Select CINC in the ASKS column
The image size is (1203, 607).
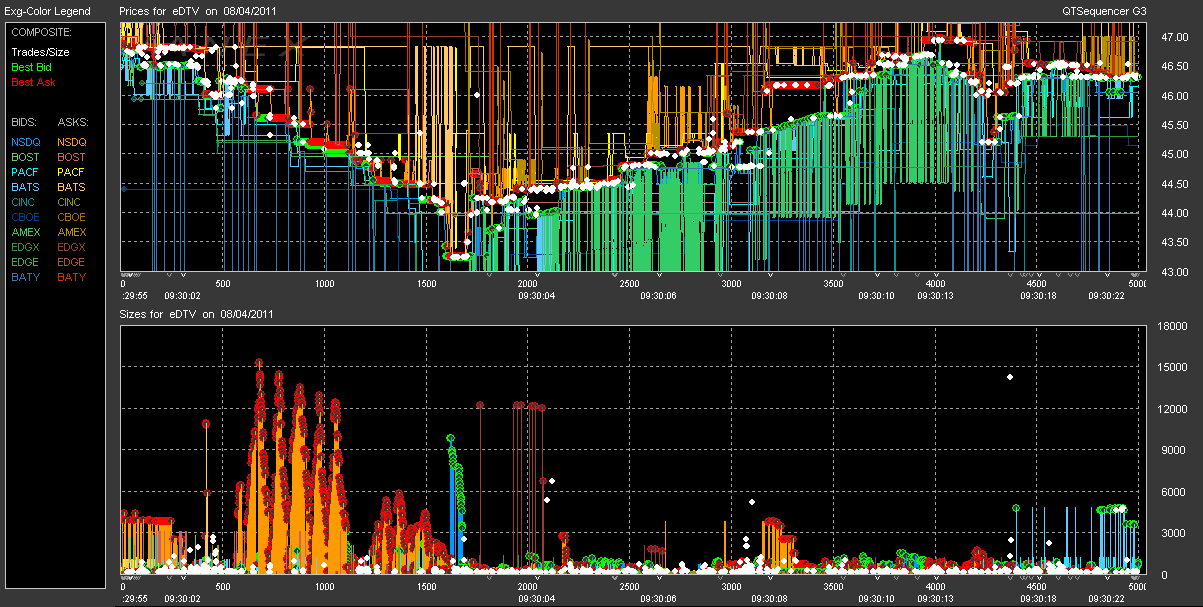coord(71,202)
